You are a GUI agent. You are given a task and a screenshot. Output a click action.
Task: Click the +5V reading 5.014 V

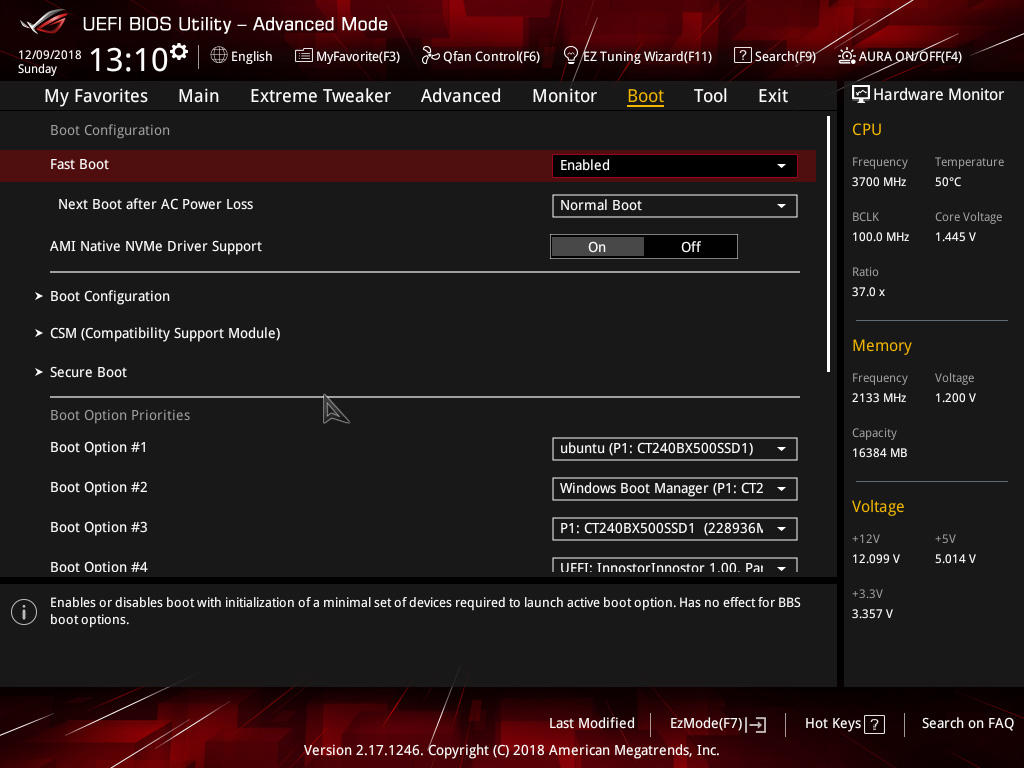point(955,559)
